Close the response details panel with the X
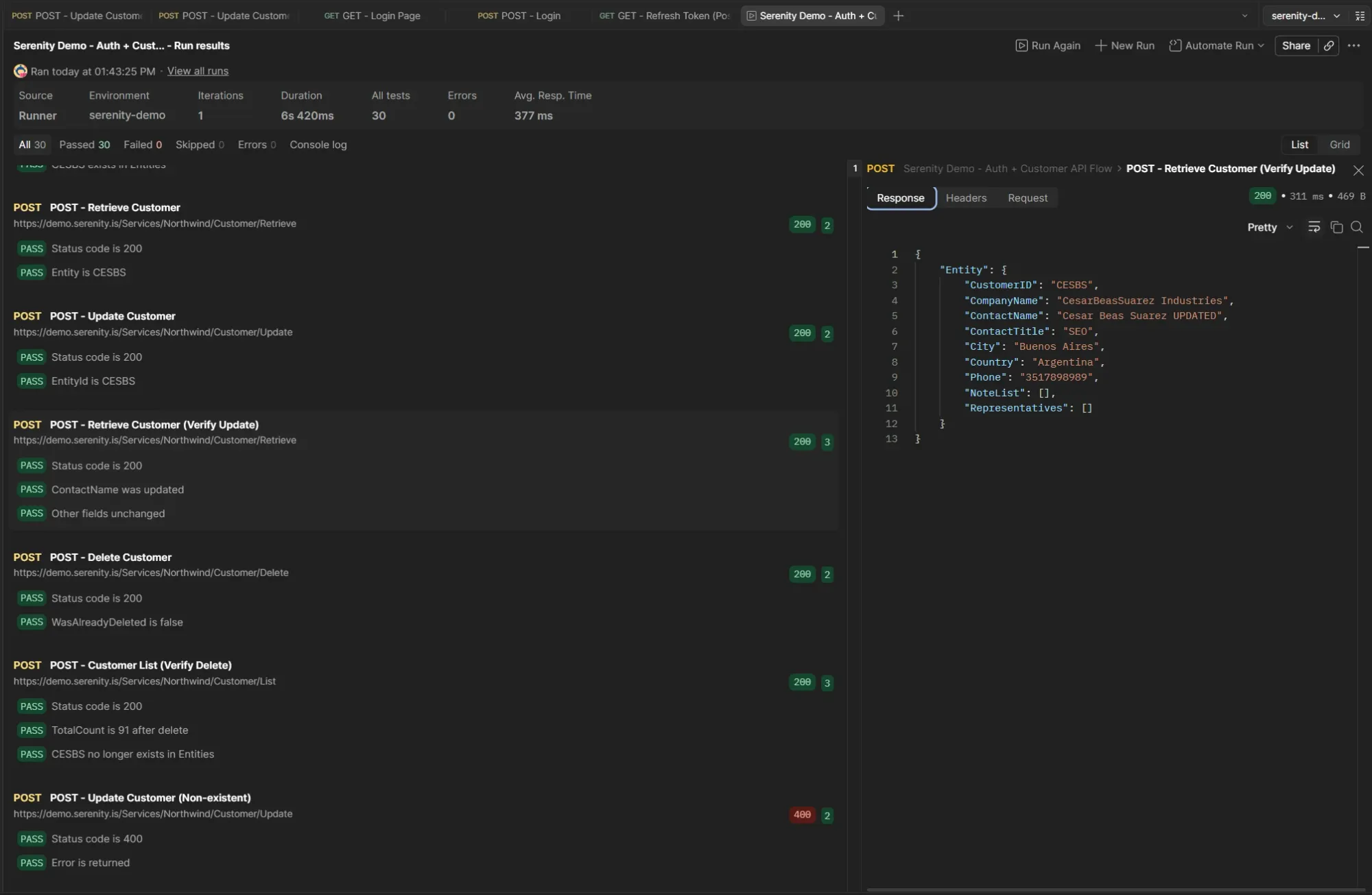 (x=1358, y=169)
